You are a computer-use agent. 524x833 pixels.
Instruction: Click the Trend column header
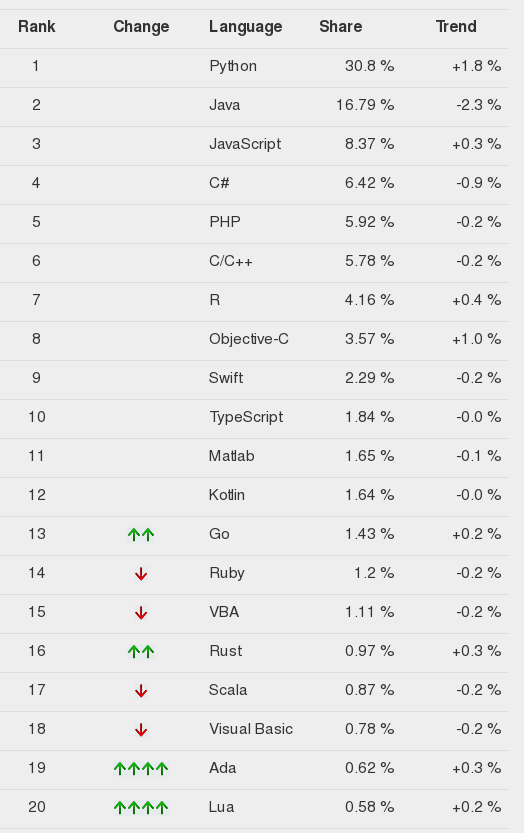click(456, 27)
